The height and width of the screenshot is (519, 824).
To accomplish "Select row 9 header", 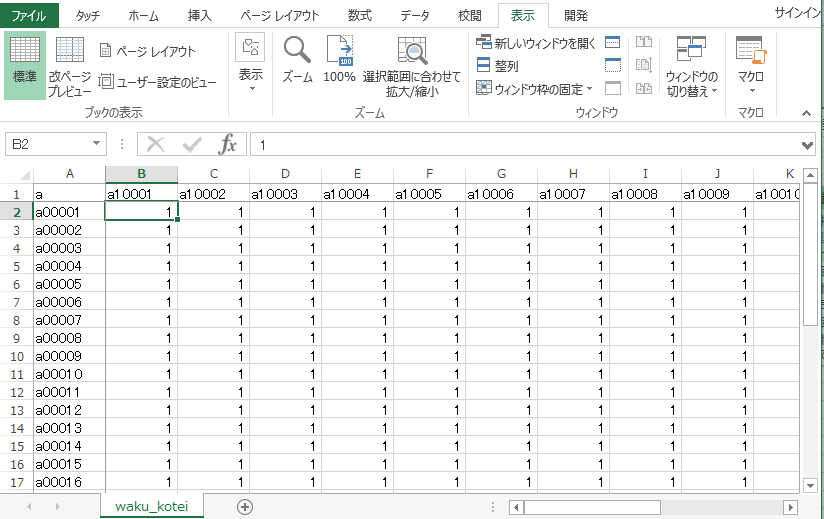I will pyautogui.click(x=16, y=338).
